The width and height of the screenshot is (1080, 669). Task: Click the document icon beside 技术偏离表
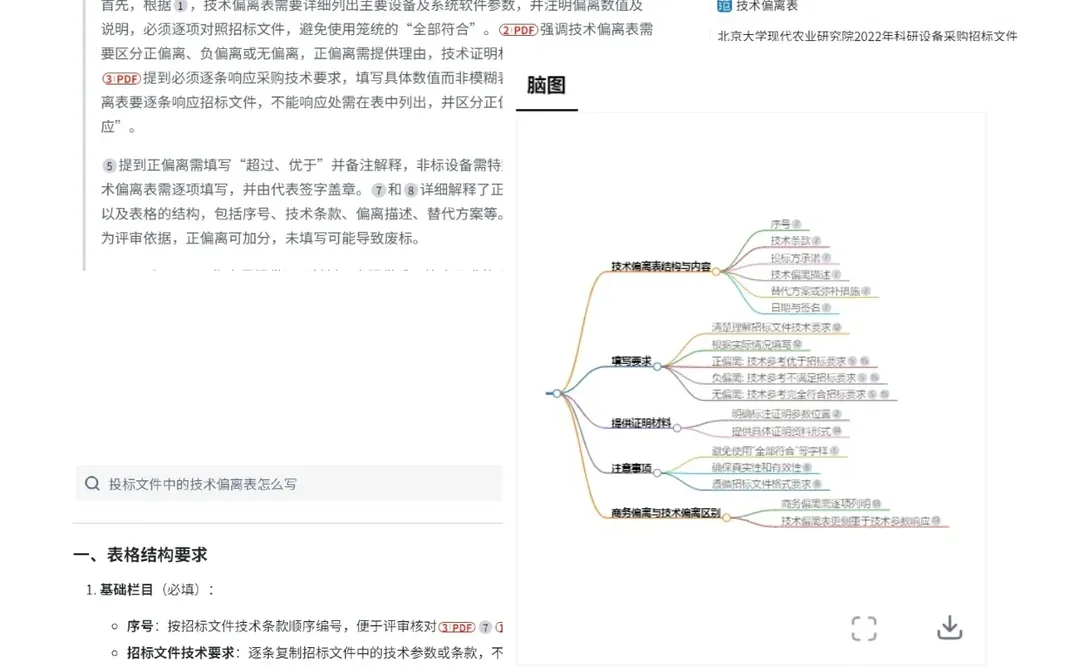tap(724, 6)
